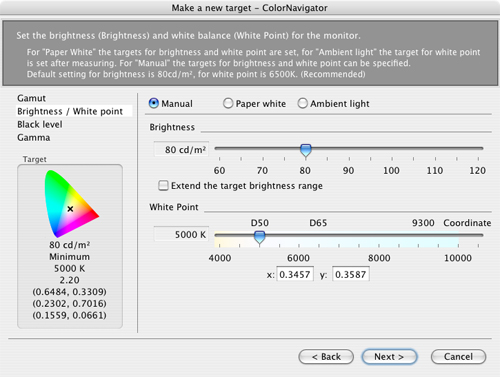The width and height of the screenshot is (500, 377).
Task: Click the 2.20 gamma value in Target panel
Action: [x=69, y=280]
